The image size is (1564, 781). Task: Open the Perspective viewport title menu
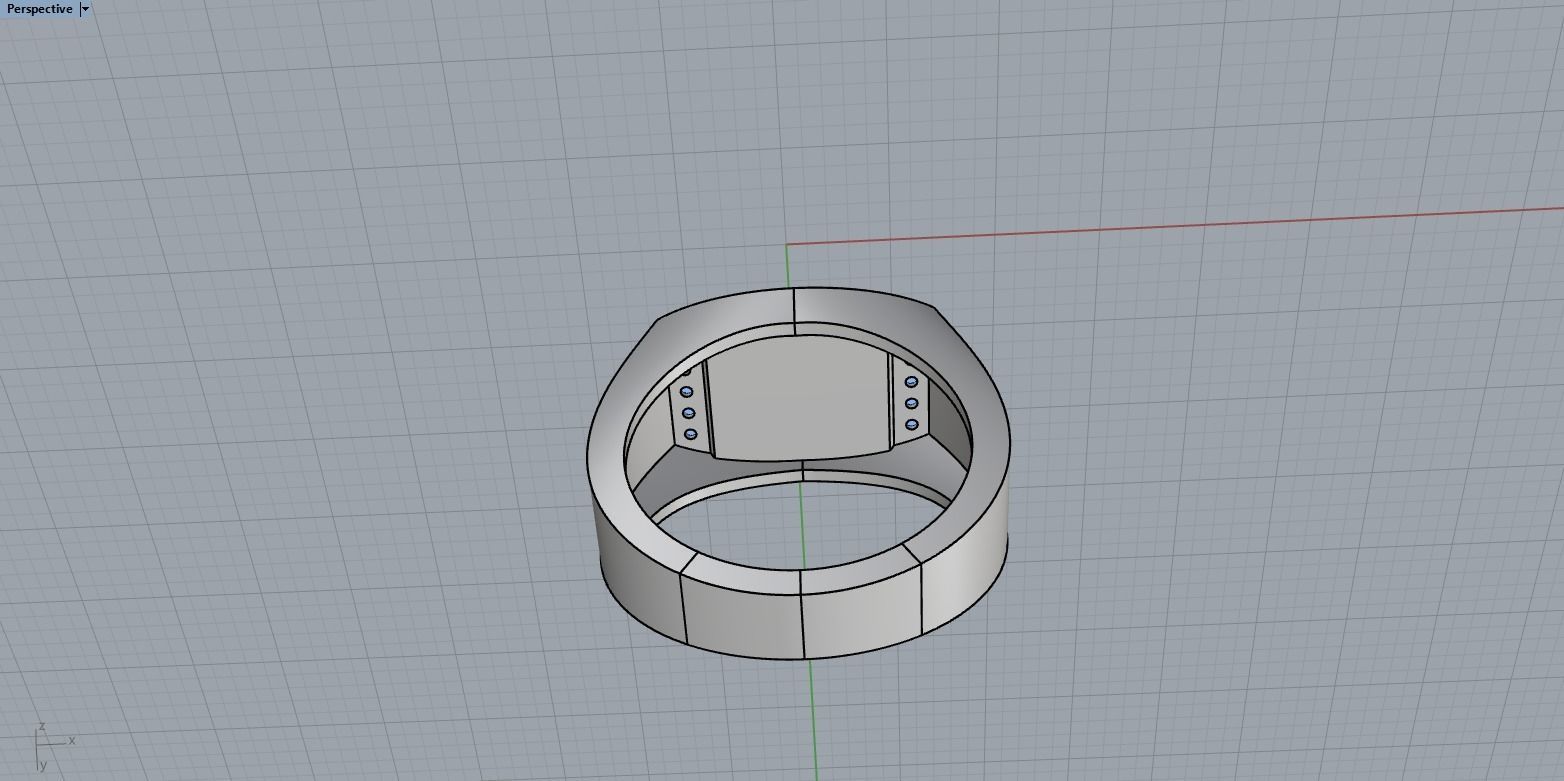tap(40, 9)
